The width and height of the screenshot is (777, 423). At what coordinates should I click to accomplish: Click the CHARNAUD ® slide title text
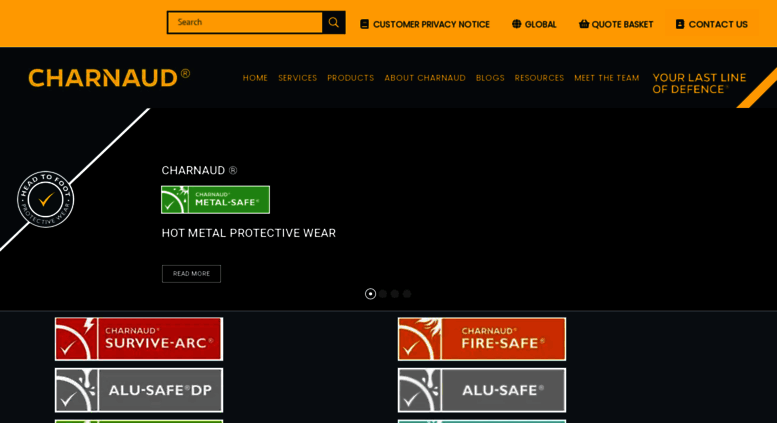click(199, 170)
